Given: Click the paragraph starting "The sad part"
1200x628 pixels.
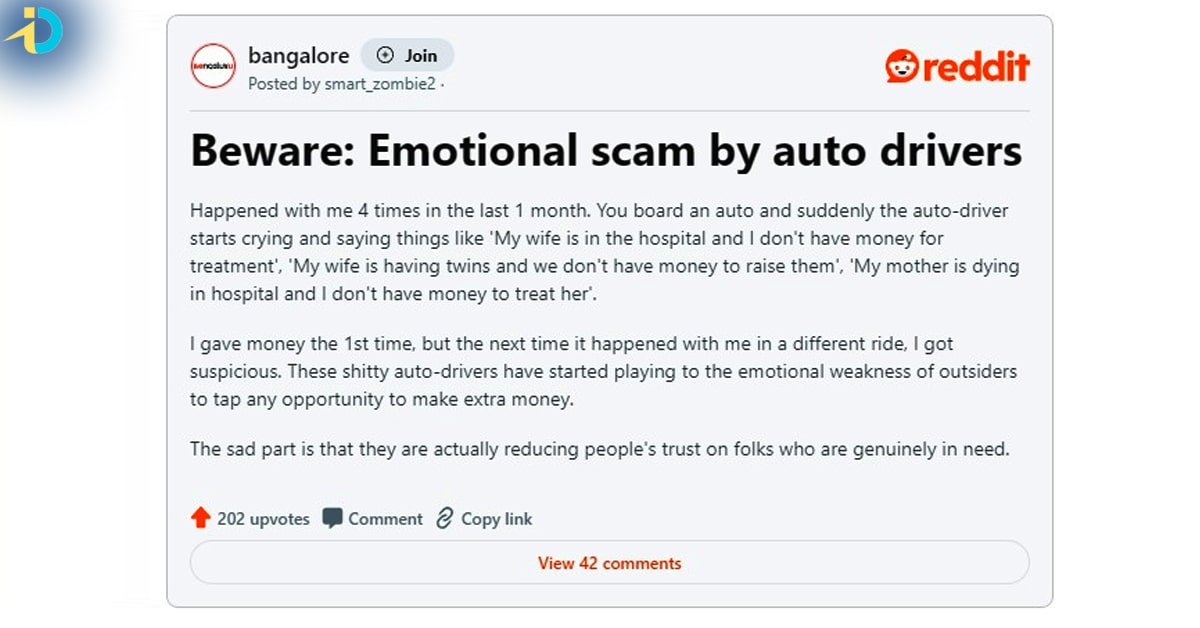Looking at the screenshot, I should (599, 449).
